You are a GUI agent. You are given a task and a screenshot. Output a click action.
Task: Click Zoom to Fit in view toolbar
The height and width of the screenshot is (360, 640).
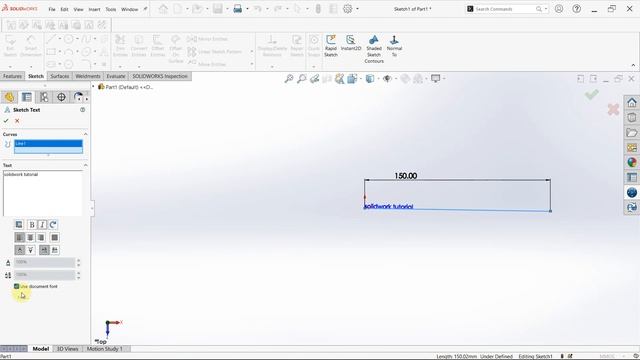289,78
